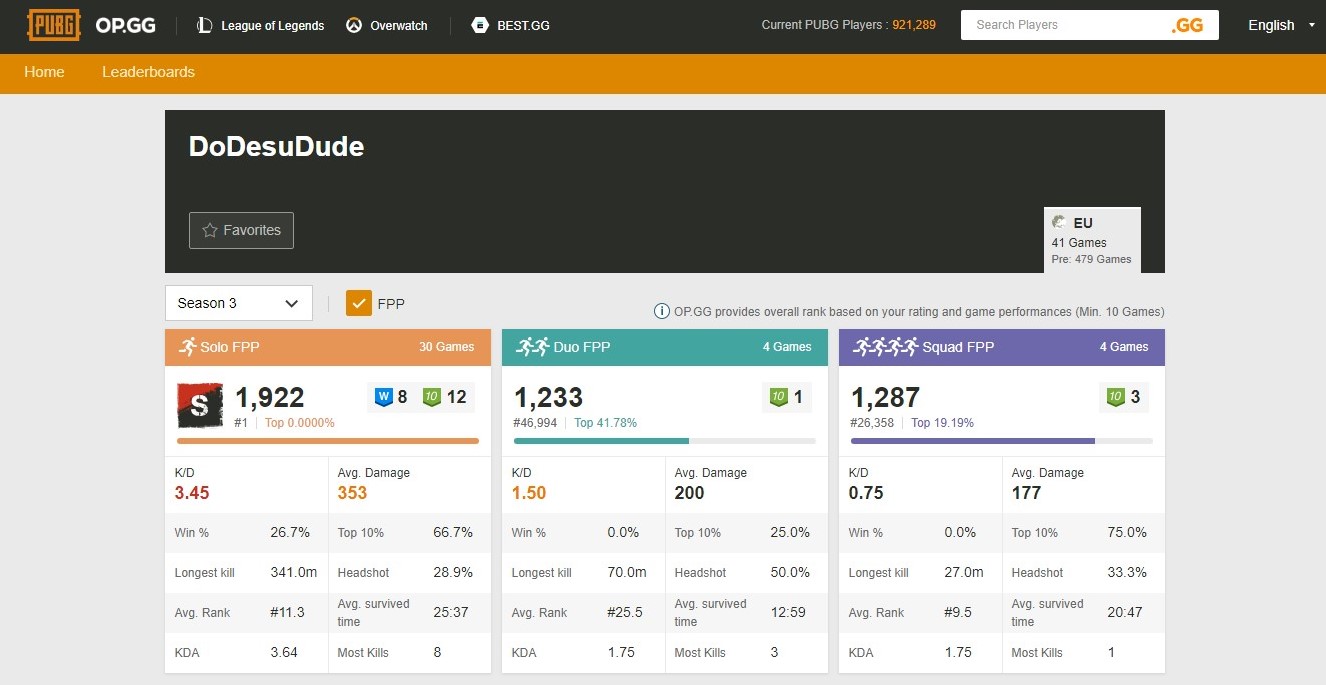Select the EU region box
Screen dimensions: 1326x685
click(x=1091, y=240)
